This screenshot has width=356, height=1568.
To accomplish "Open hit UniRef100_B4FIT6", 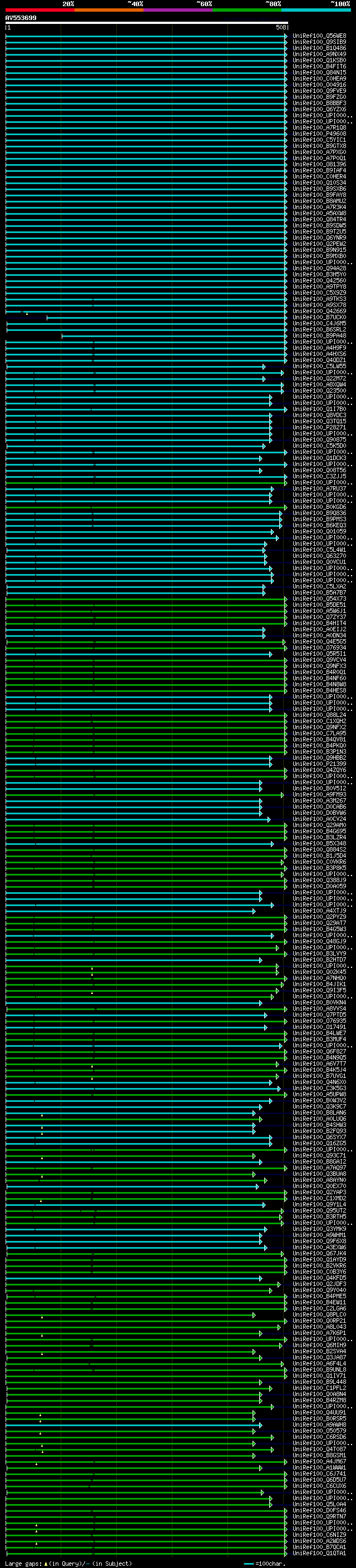I will (x=319, y=66).
